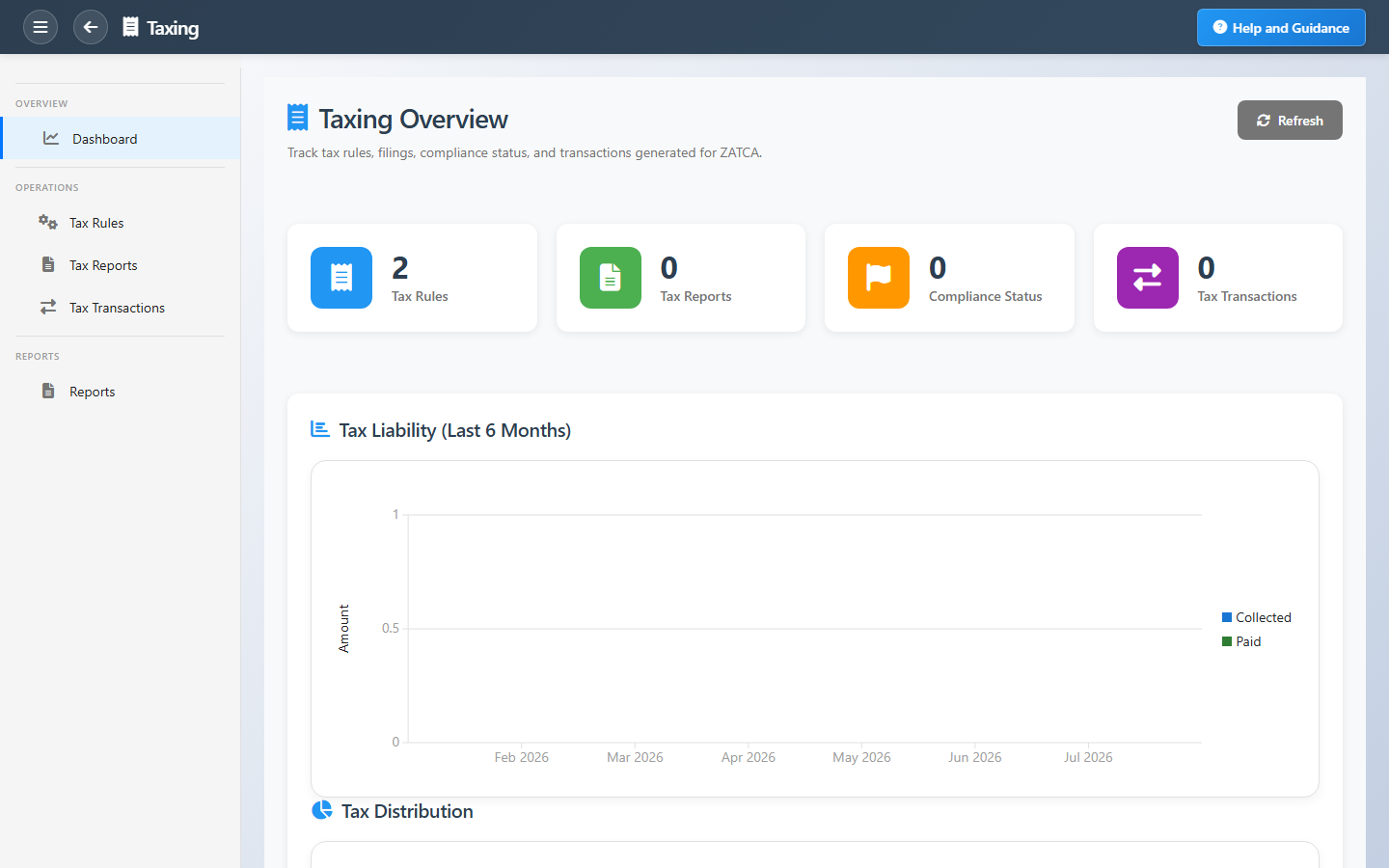Click the file icon beside Reports
This screenshot has height=868, width=1389.
pos(48,392)
